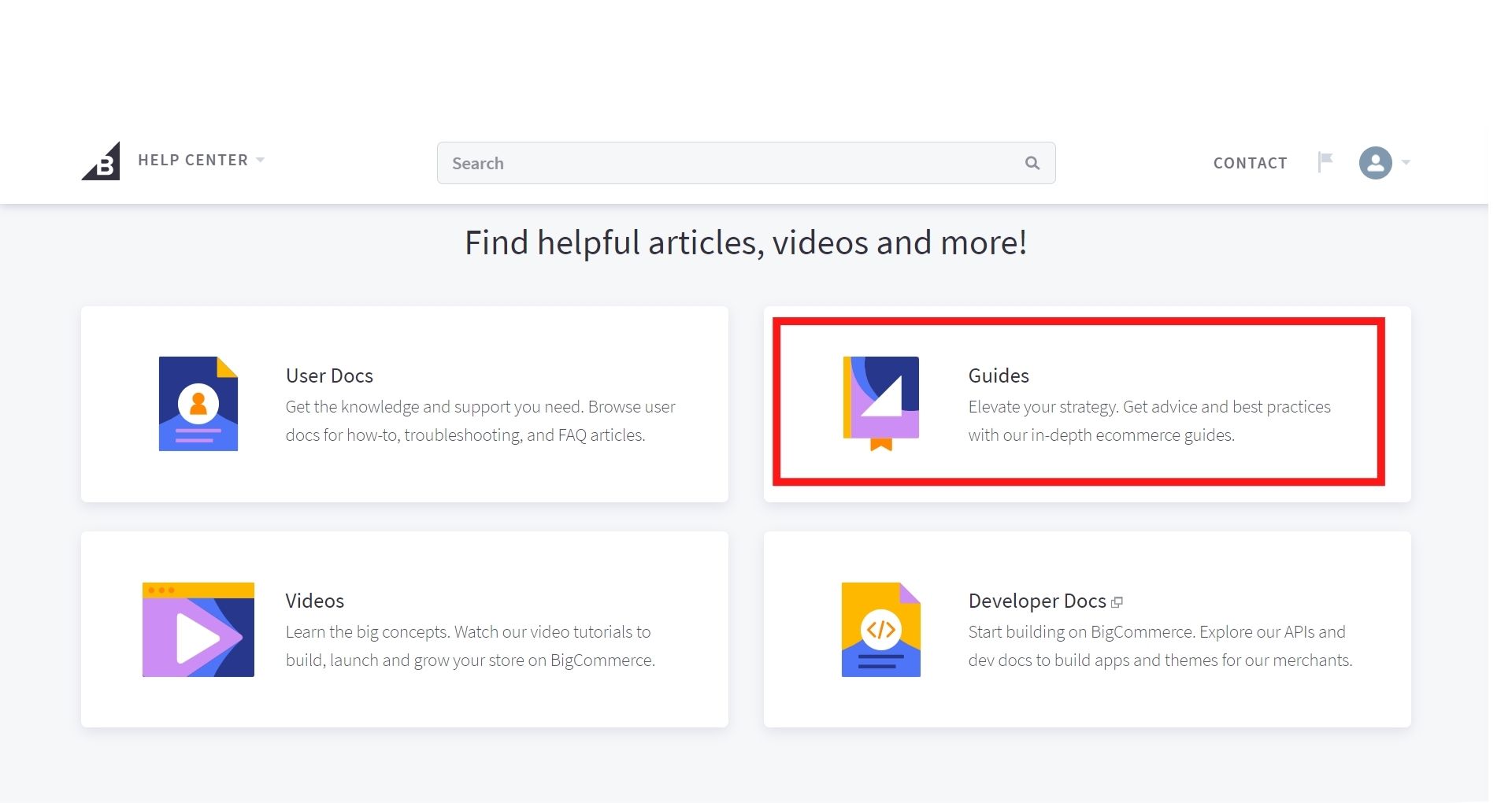The image size is (1512, 803).
Task: Click the Guides card description text
Action: click(1149, 421)
